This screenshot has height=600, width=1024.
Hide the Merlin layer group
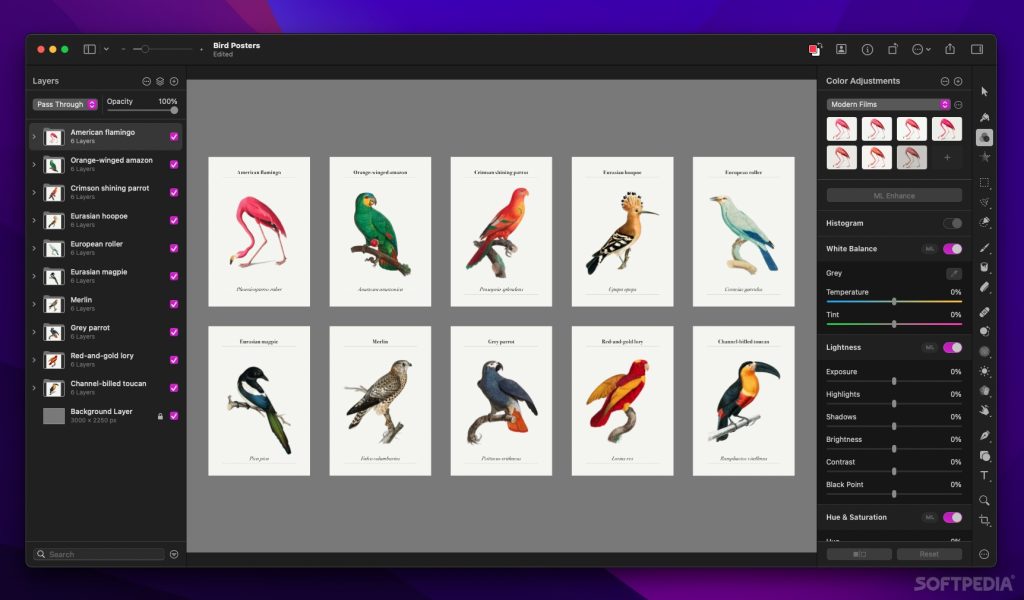pos(174,304)
